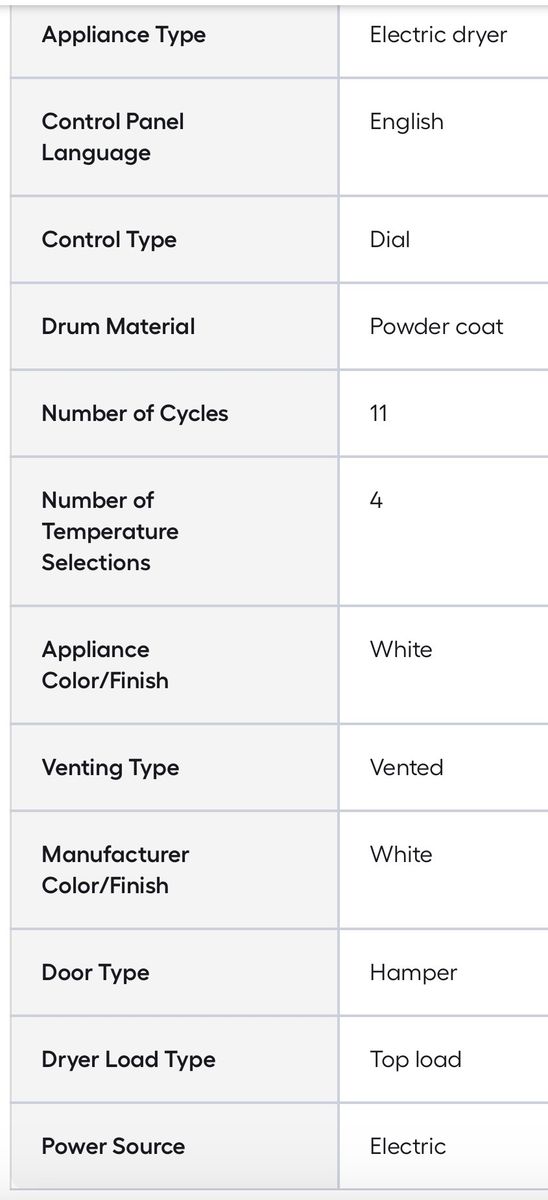Select the Number of Cycles label
Image resolution: width=548 pixels, height=1200 pixels.
coord(135,413)
